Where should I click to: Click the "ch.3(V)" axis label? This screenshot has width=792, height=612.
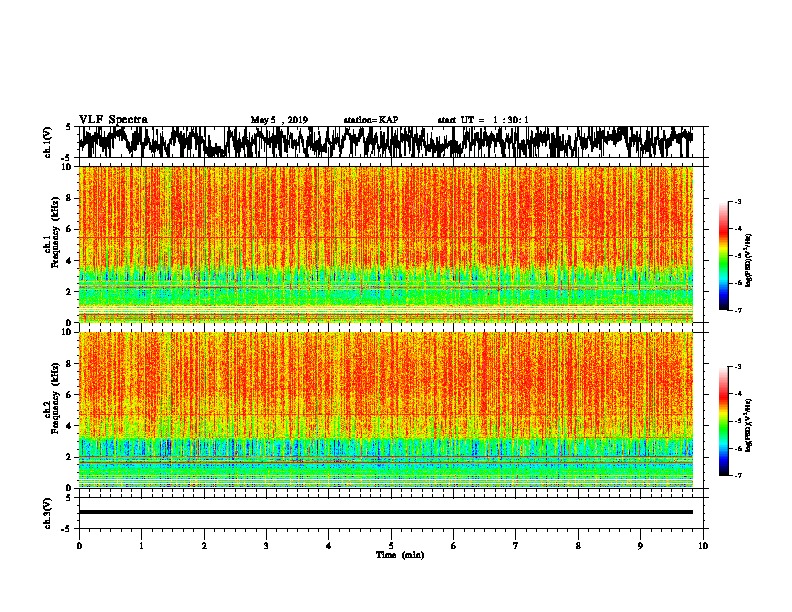tap(48, 513)
